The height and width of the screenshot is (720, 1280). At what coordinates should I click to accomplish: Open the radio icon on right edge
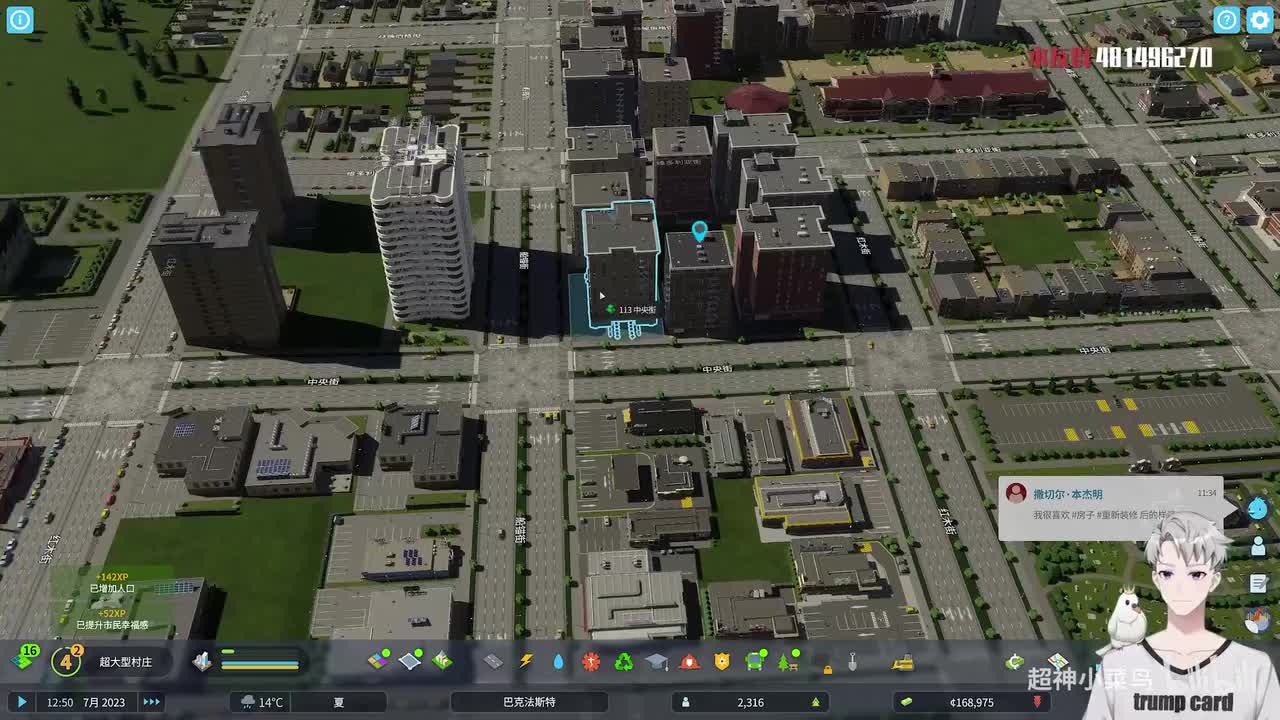click(x=1258, y=620)
